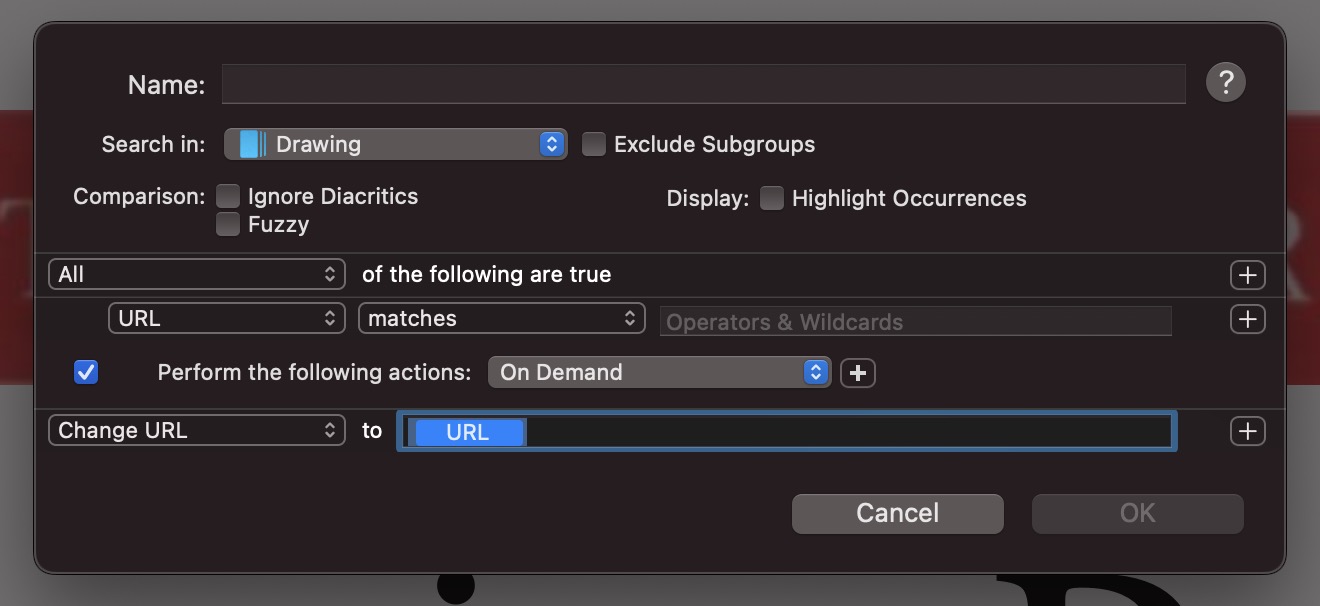Add a rule next to URL matches row

(1247, 319)
